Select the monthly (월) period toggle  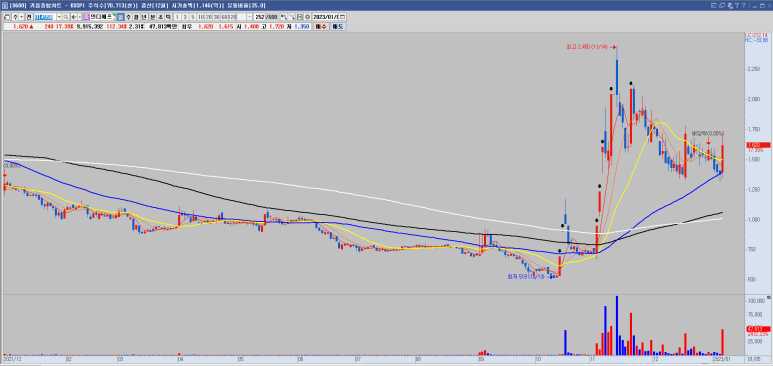136,17
